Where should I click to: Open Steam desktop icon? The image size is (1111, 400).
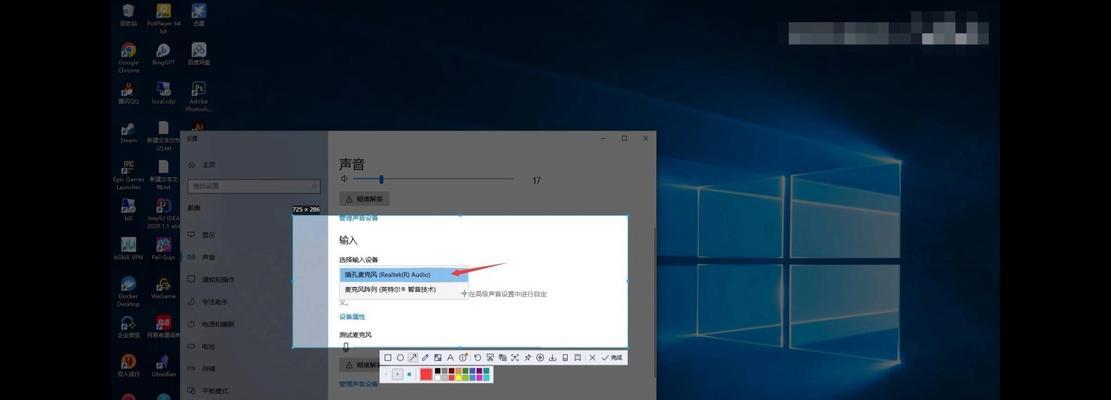click(128, 132)
